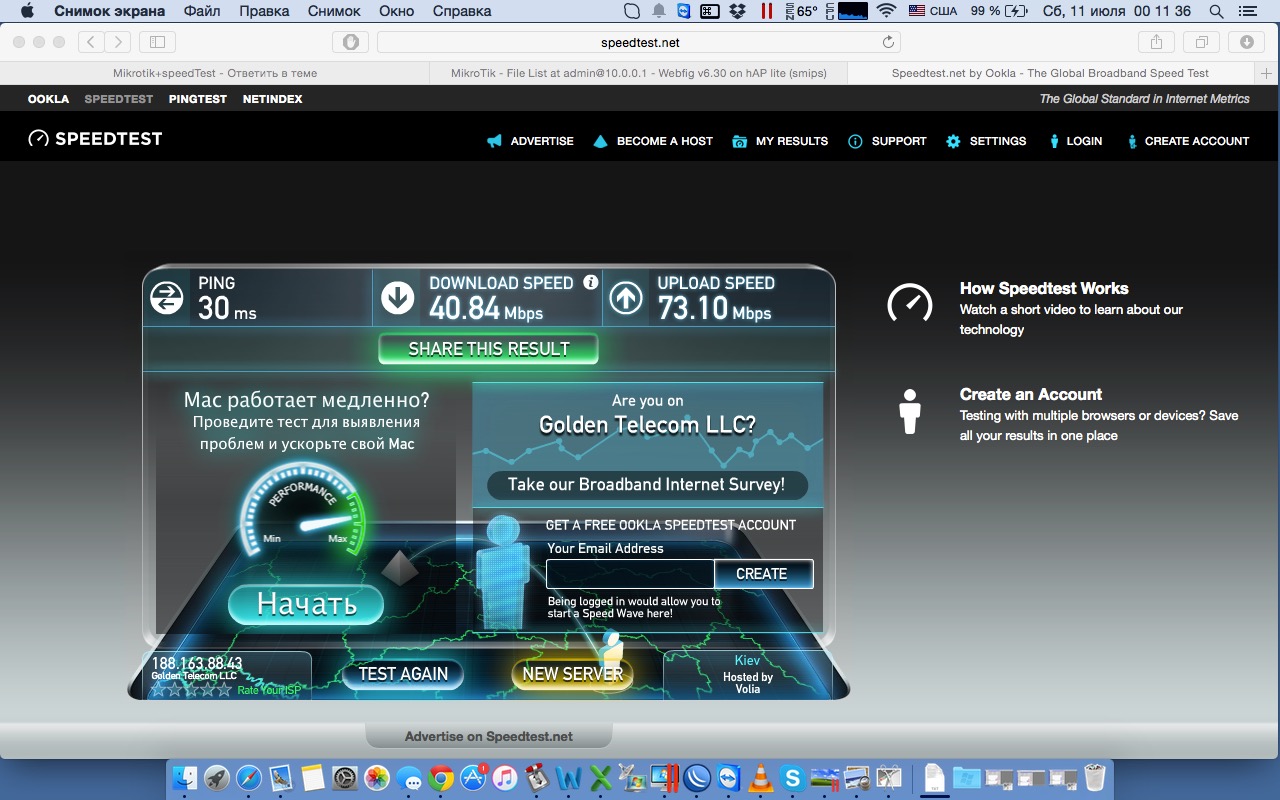Click the Become a Host icon
The width and height of the screenshot is (1280, 800).
click(x=600, y=141)
